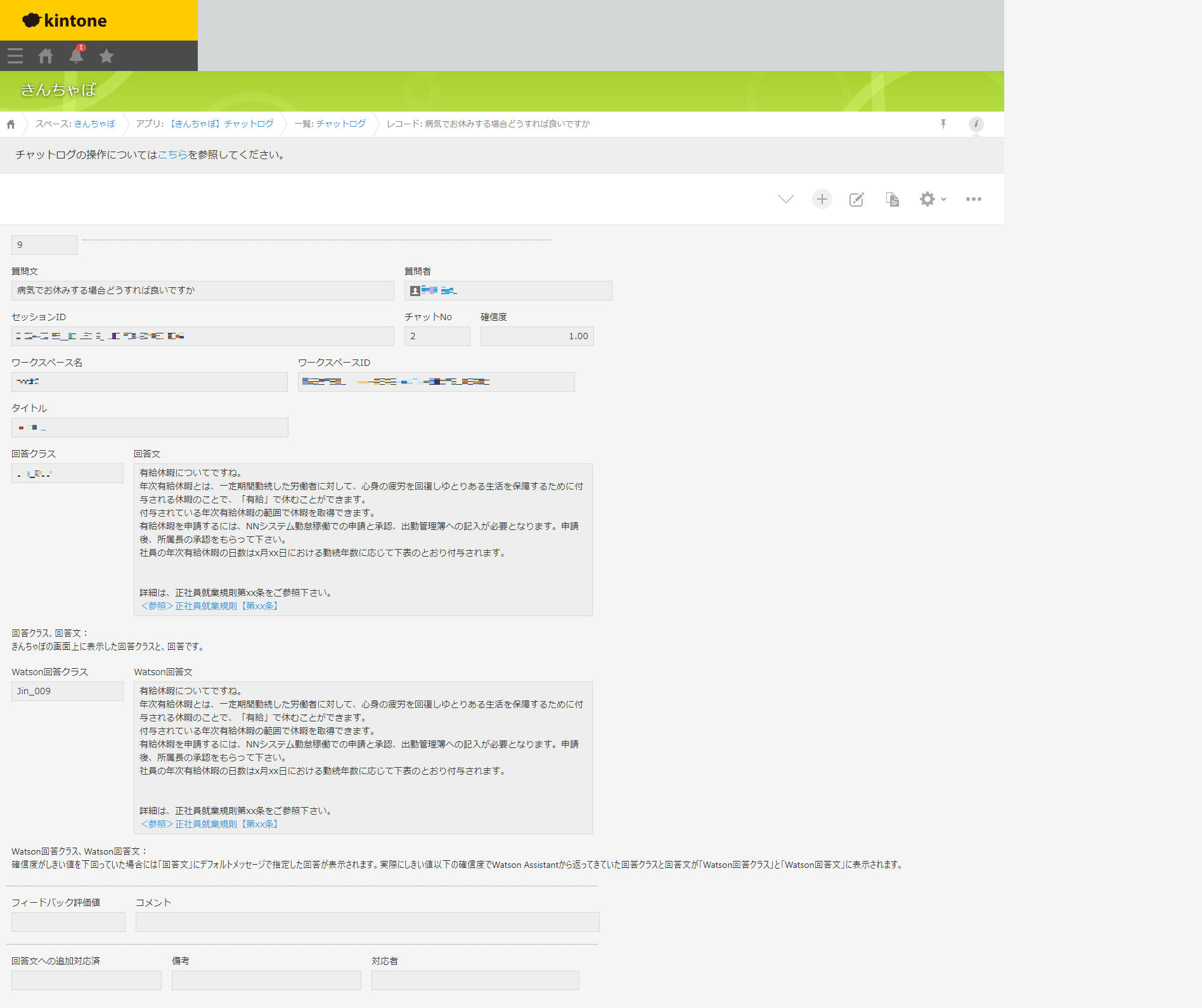
Task: Expand the chevron-down arrow in the toolbar
Action: 785,199
